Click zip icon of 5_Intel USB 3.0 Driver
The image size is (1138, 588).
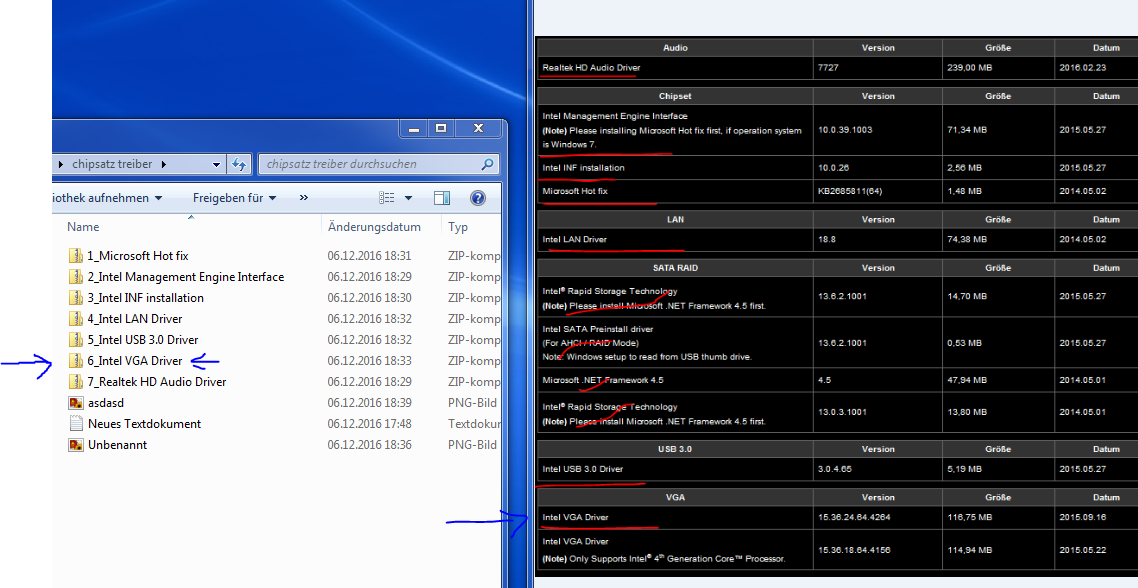(x=75, y=340)
